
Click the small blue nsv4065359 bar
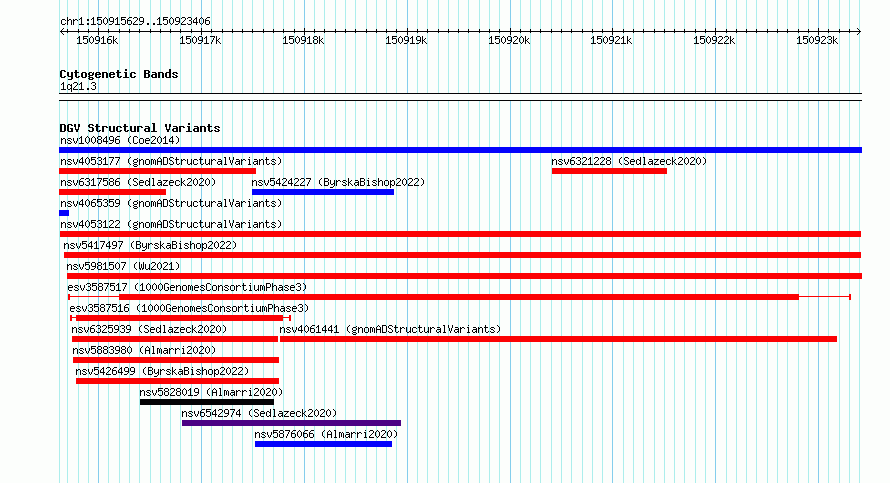pos(64,213)
